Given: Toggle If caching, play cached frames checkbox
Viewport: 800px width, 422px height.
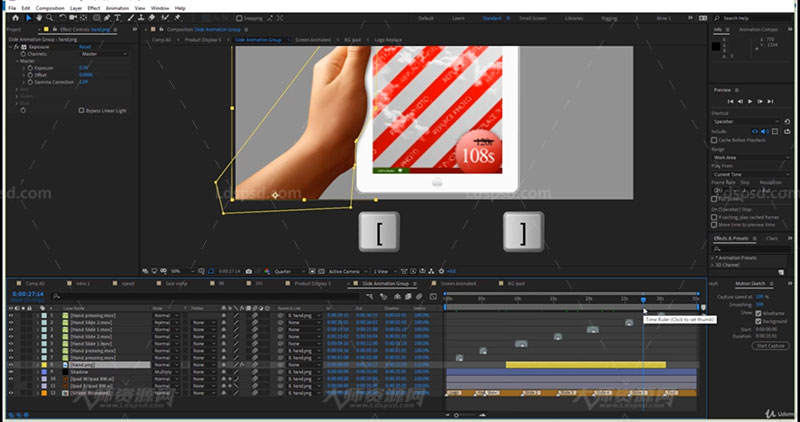Looking at the screenshot, I should [x=714, y=217].
